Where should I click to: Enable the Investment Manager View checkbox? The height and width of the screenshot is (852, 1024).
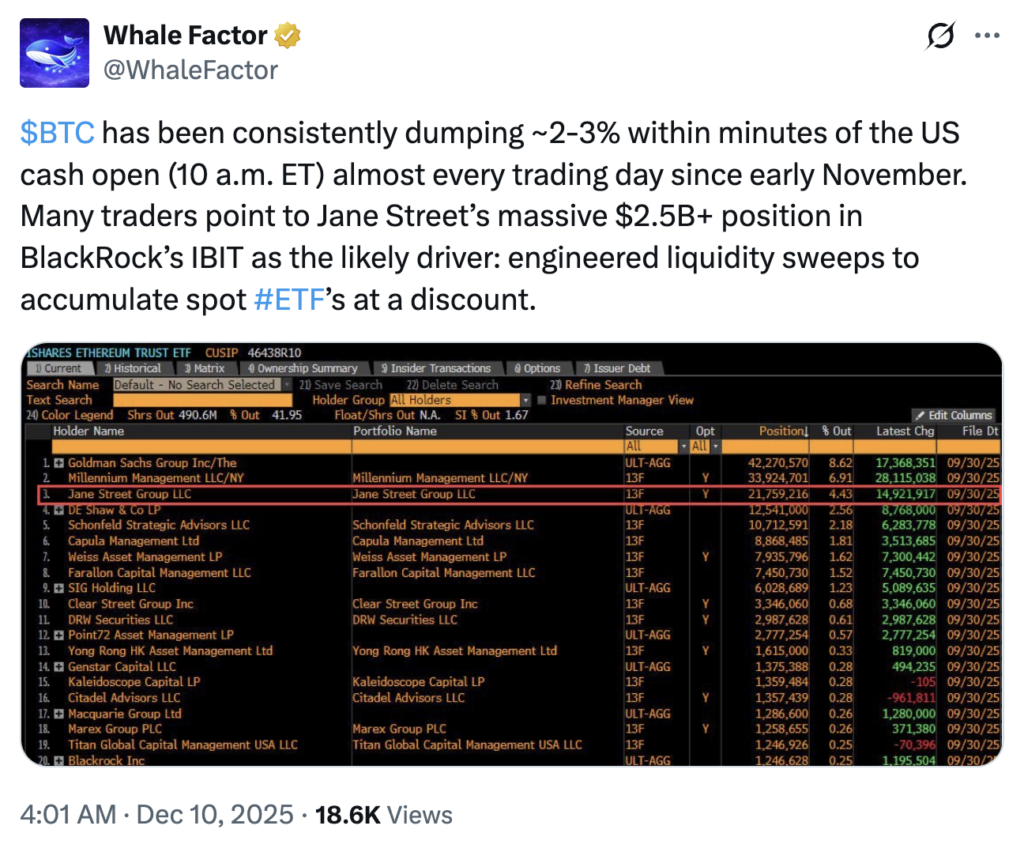tap(542, 400)
